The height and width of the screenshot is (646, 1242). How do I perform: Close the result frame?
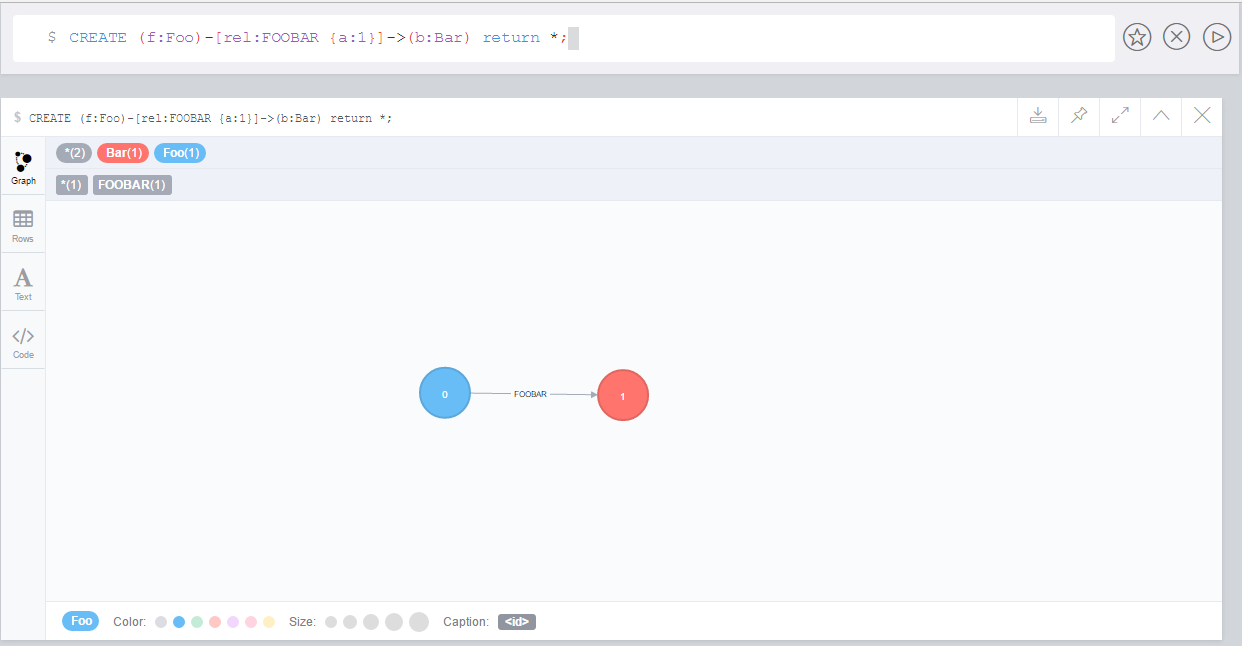[1202, 116]
